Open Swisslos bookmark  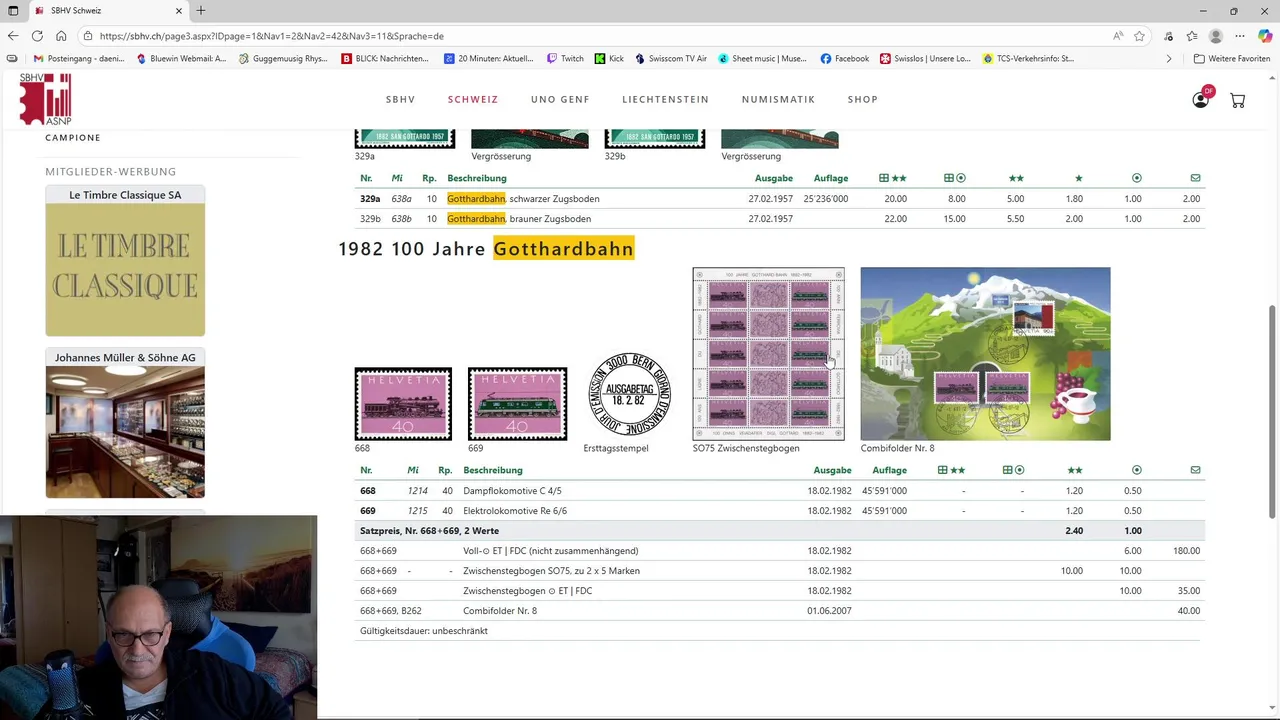click(x=925, y=59)
